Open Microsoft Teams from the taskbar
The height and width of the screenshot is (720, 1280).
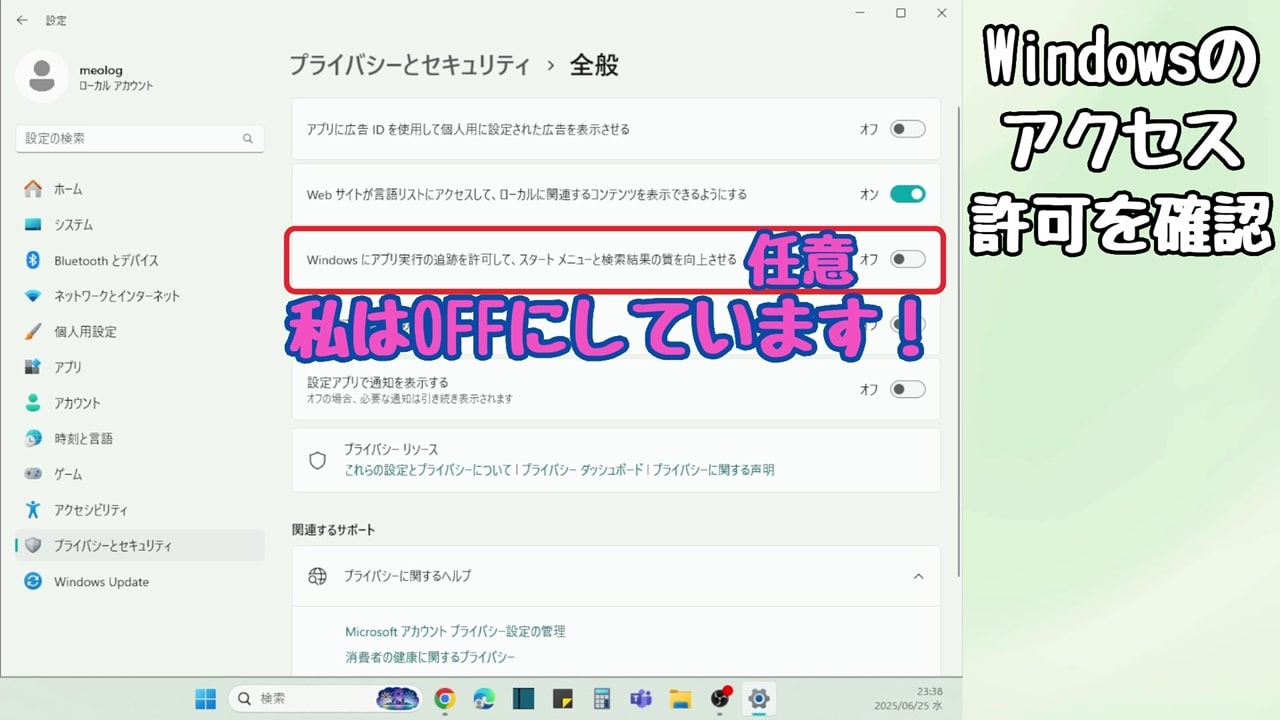coord(641,698)
